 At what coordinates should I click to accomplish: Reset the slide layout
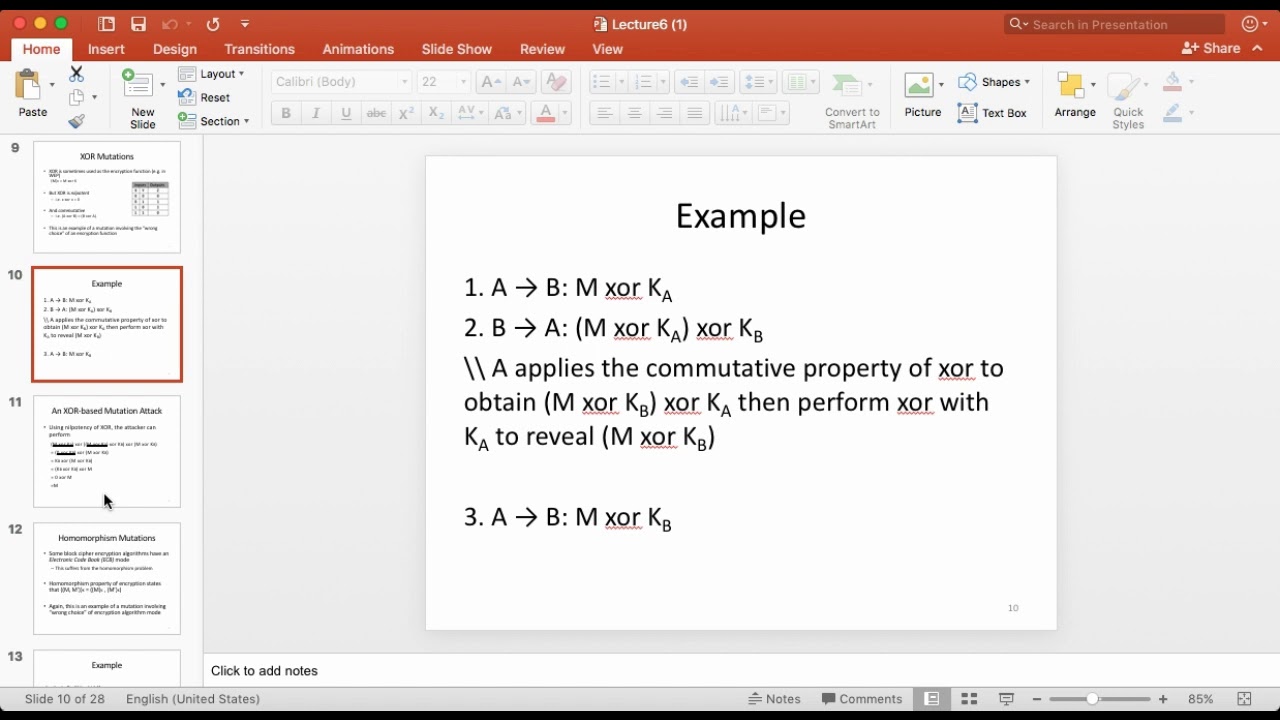(x=205, y=97)
